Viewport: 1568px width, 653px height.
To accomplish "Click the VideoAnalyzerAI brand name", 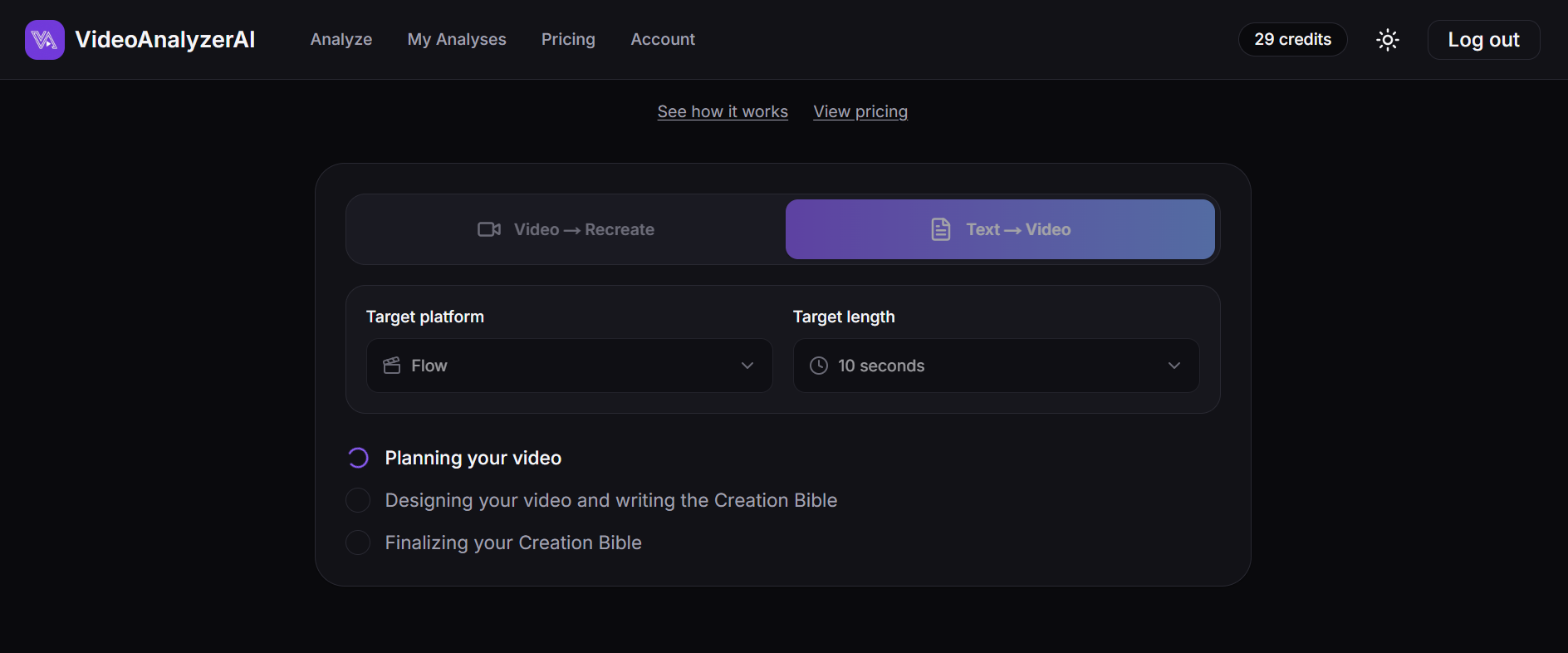I will (x=165, y=40).
